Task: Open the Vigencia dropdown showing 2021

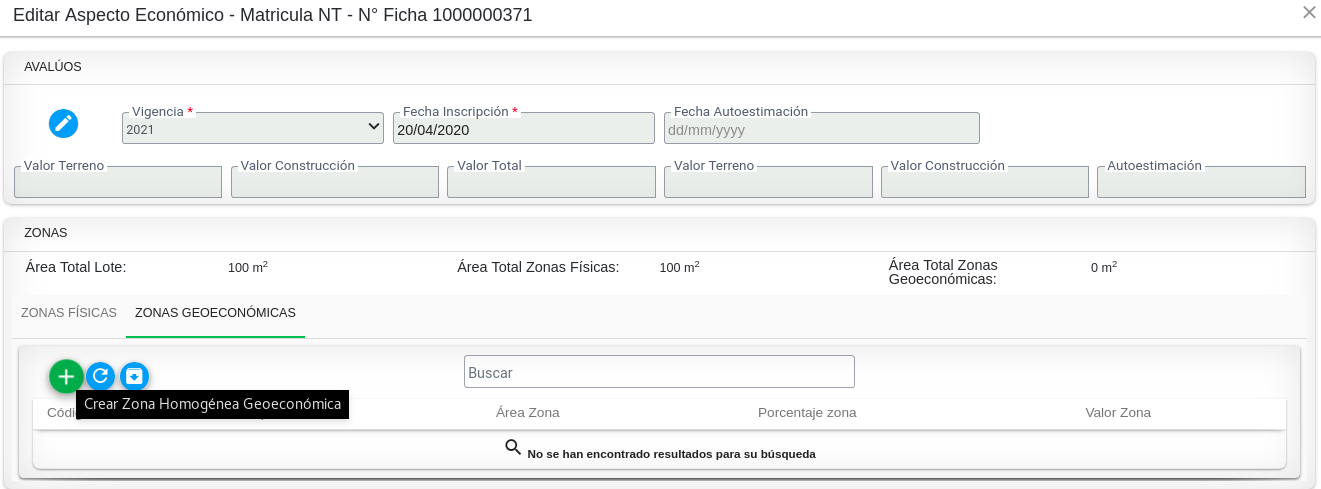Action: (x=253, y=128)
